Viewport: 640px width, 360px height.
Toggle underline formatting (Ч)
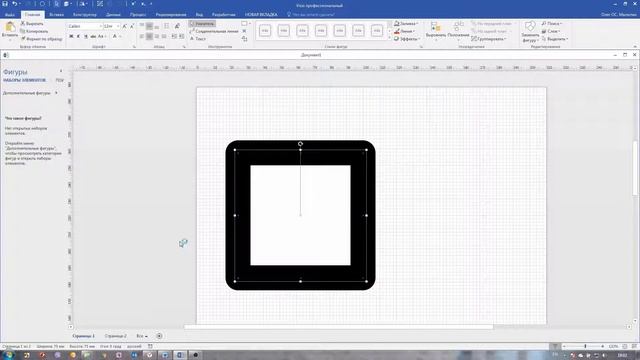click(86, 36)
